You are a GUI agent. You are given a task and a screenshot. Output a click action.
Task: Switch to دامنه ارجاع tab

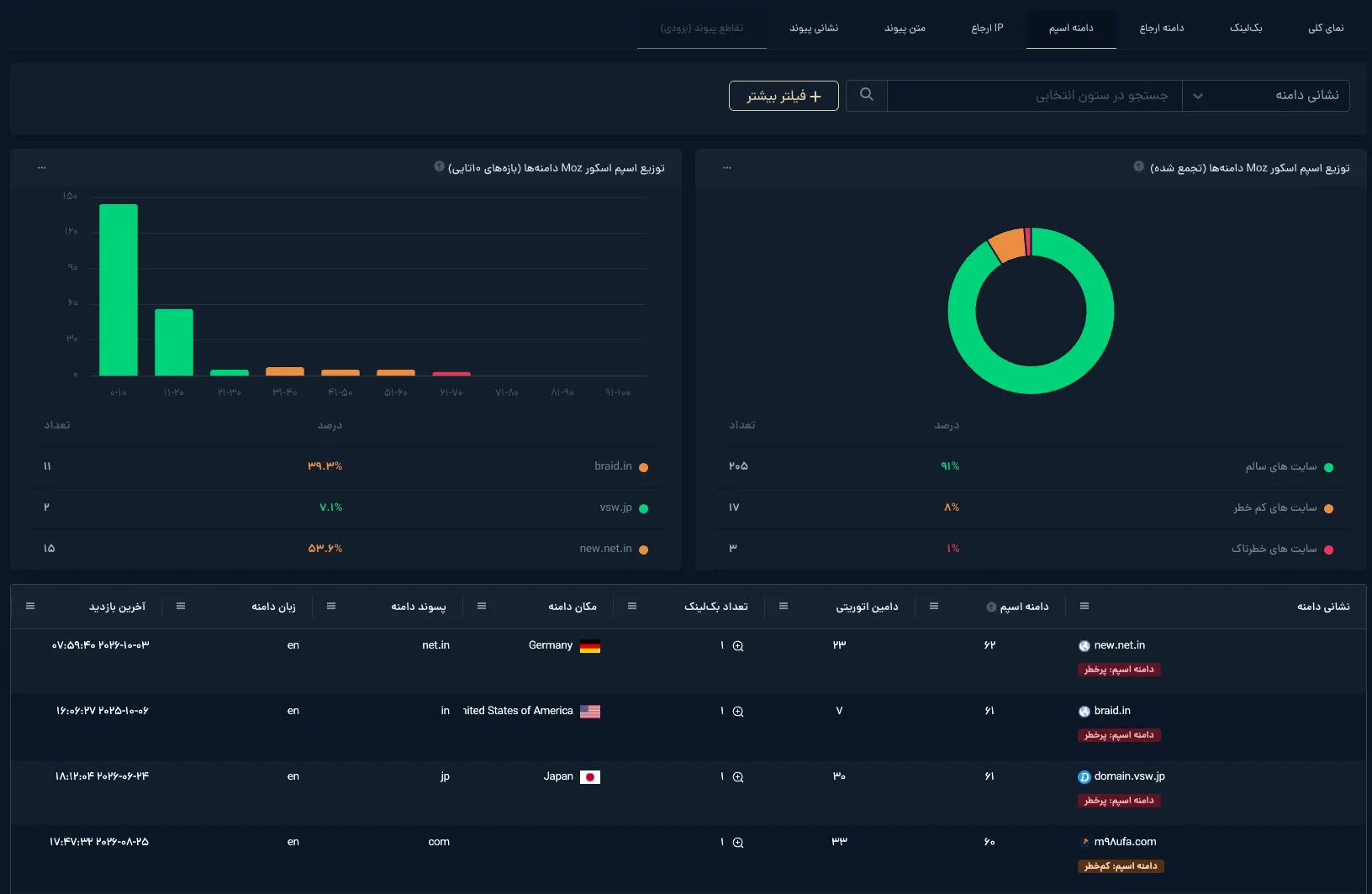1162,28
